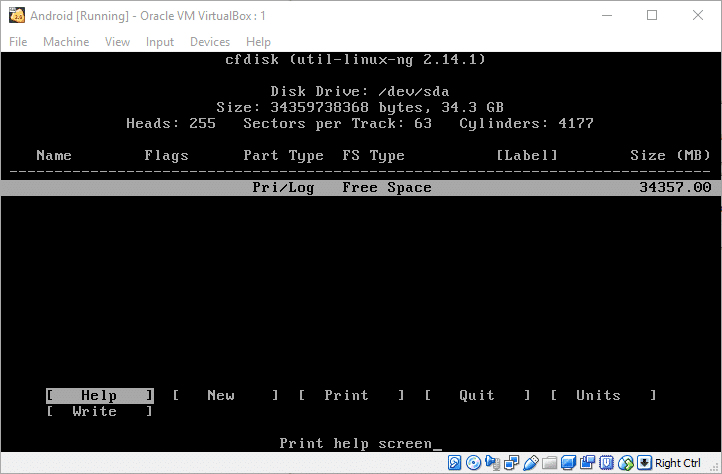Click the audio status icon

493,463
